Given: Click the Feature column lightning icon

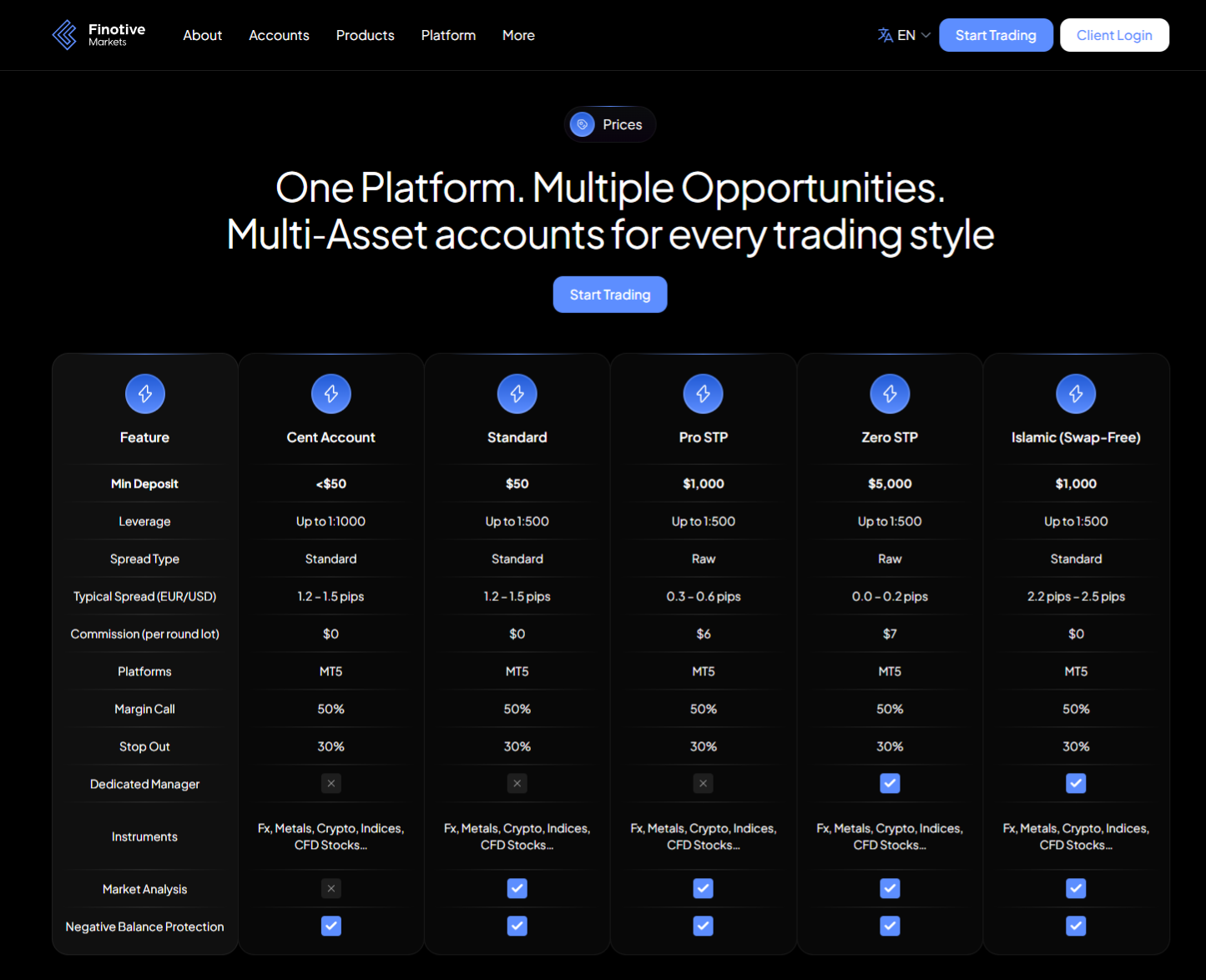Looking at the screenshot, I should click(x=145, y=394).
